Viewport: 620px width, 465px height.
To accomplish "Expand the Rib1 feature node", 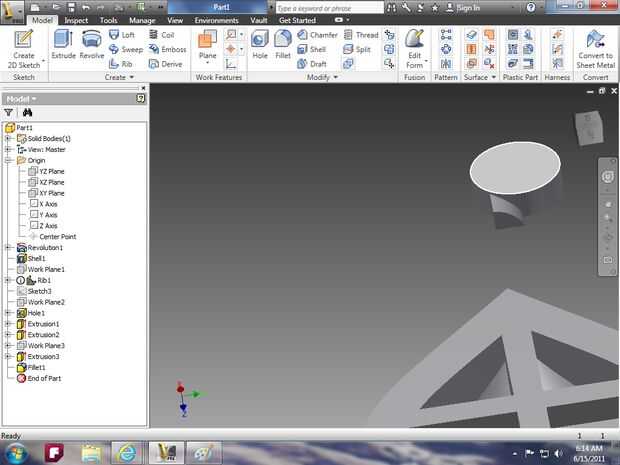I will point(8,280).
